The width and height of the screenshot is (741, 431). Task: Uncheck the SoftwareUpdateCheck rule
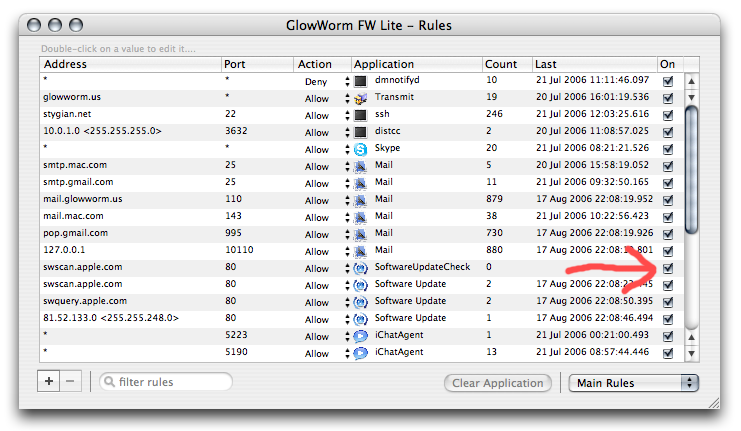tap(668, 268)
